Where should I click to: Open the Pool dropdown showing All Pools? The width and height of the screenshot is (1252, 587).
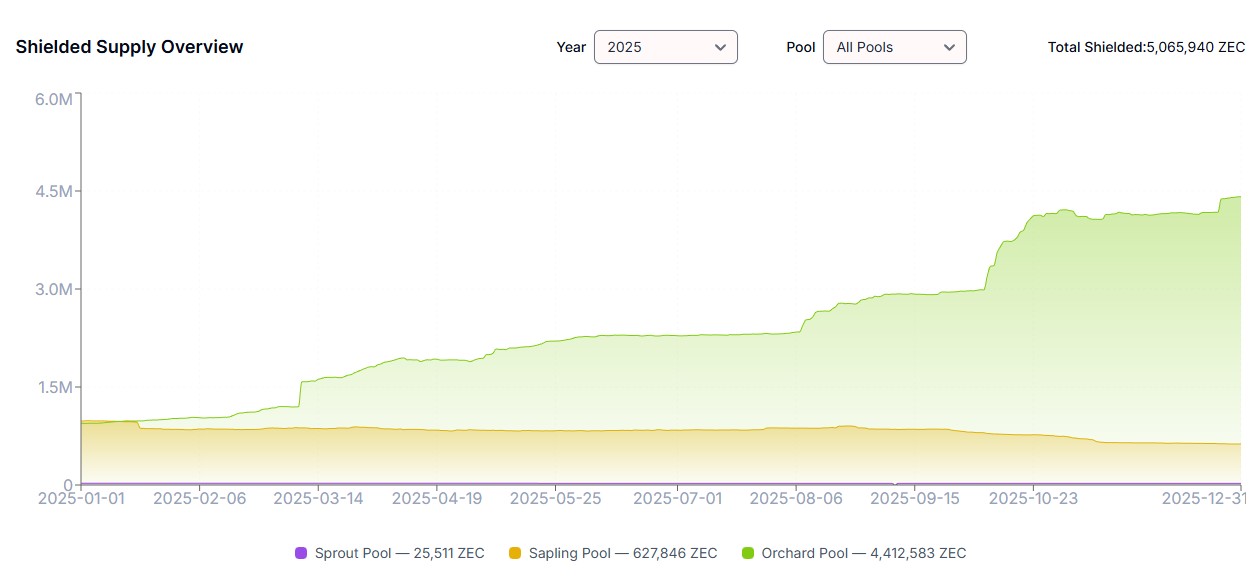point(893,47)
